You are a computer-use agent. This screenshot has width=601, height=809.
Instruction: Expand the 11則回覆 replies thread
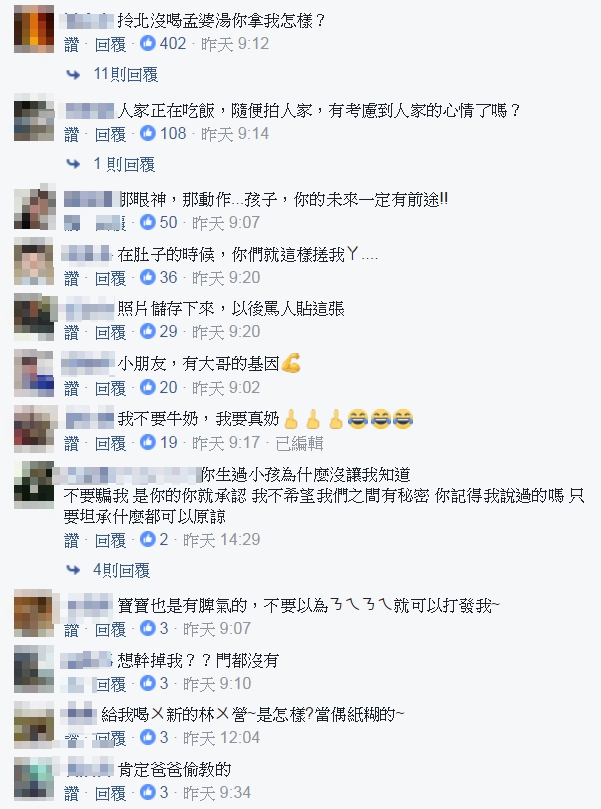[x=125, y=74]
